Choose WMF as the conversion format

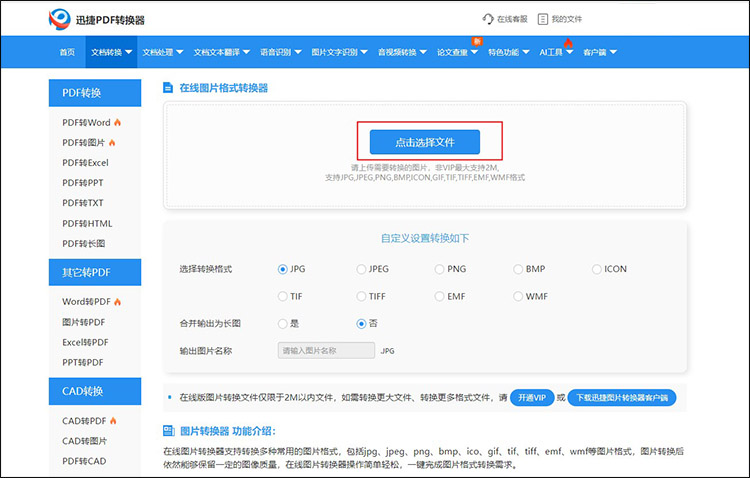(518, 297)
